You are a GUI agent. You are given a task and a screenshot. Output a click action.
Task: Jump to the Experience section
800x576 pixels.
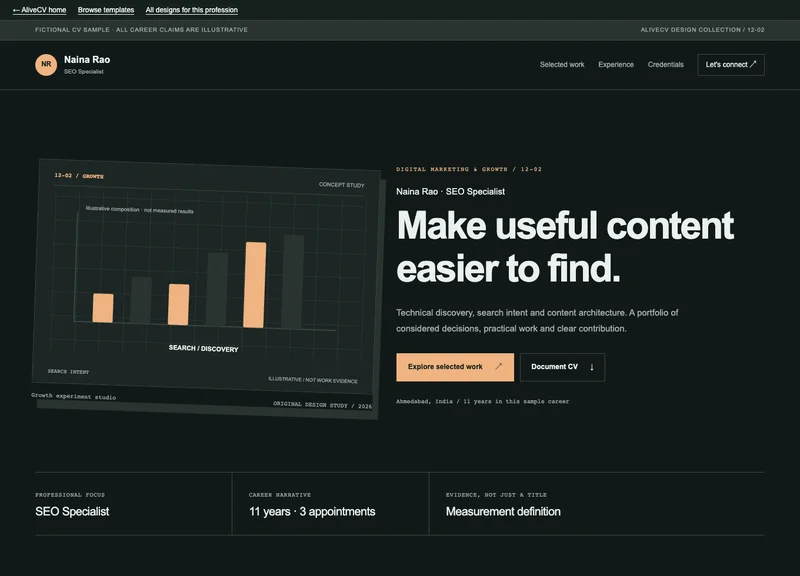(616, 64)
